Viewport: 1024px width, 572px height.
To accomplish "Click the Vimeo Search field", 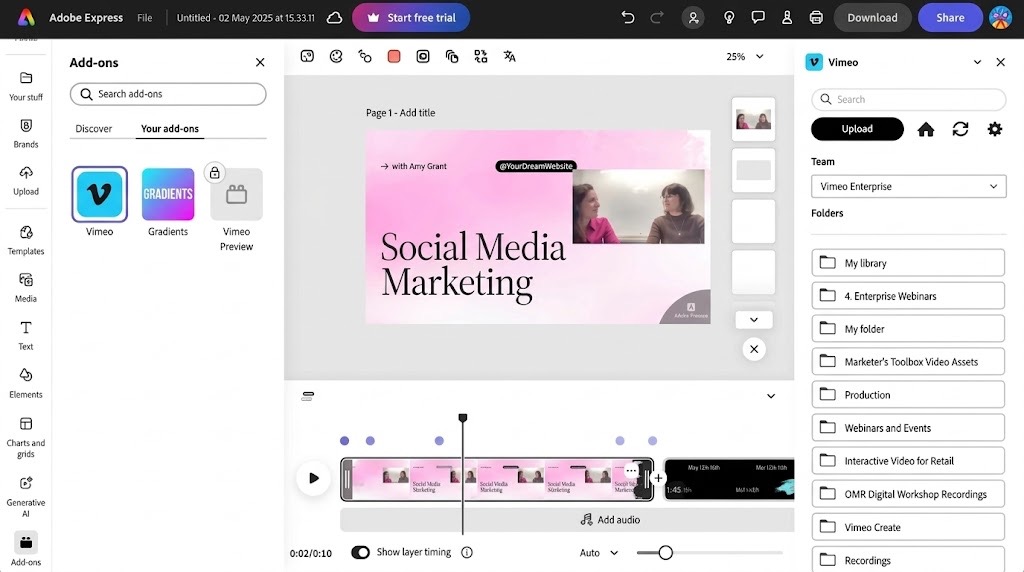I will [908, 99].
